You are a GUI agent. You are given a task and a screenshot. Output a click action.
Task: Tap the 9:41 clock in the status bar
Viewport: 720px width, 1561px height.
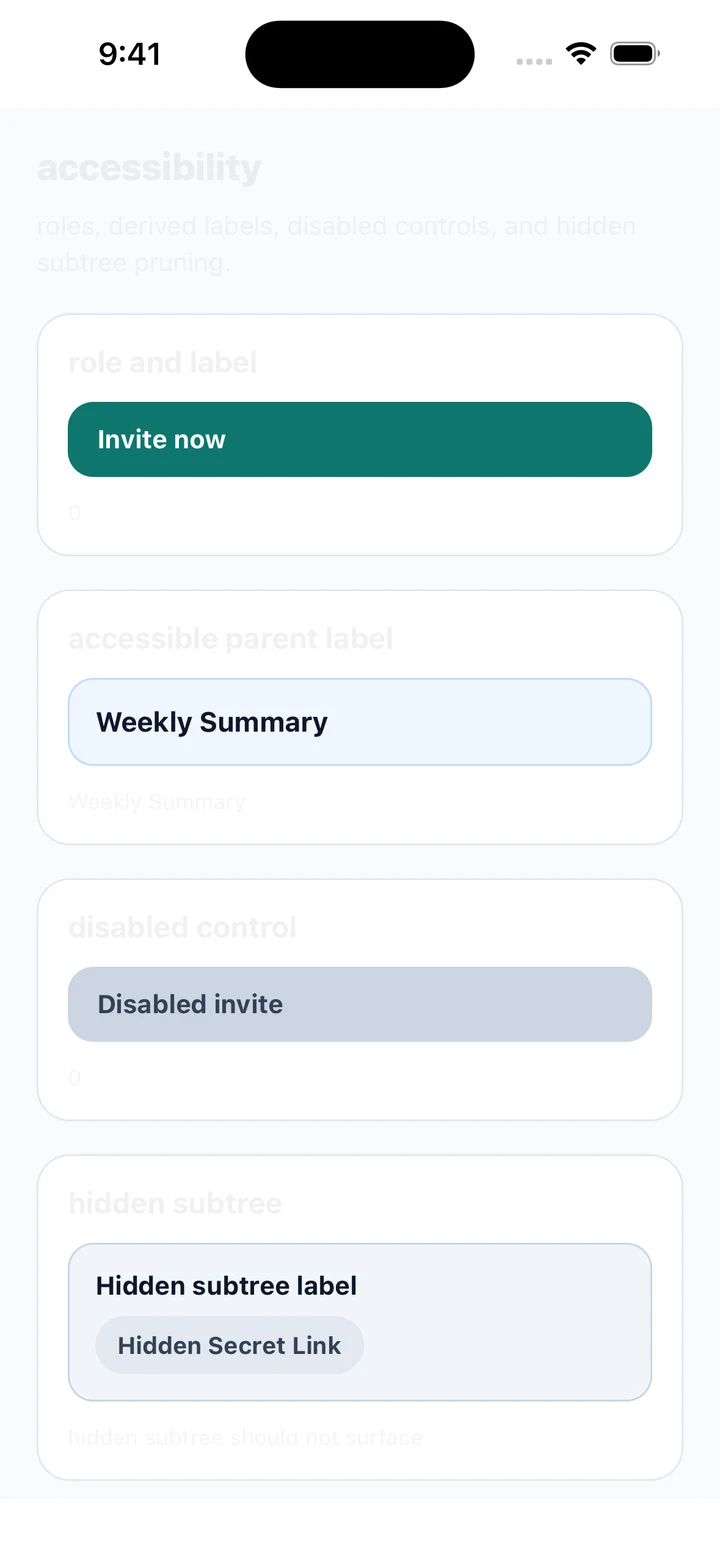(x=130, y=54)
